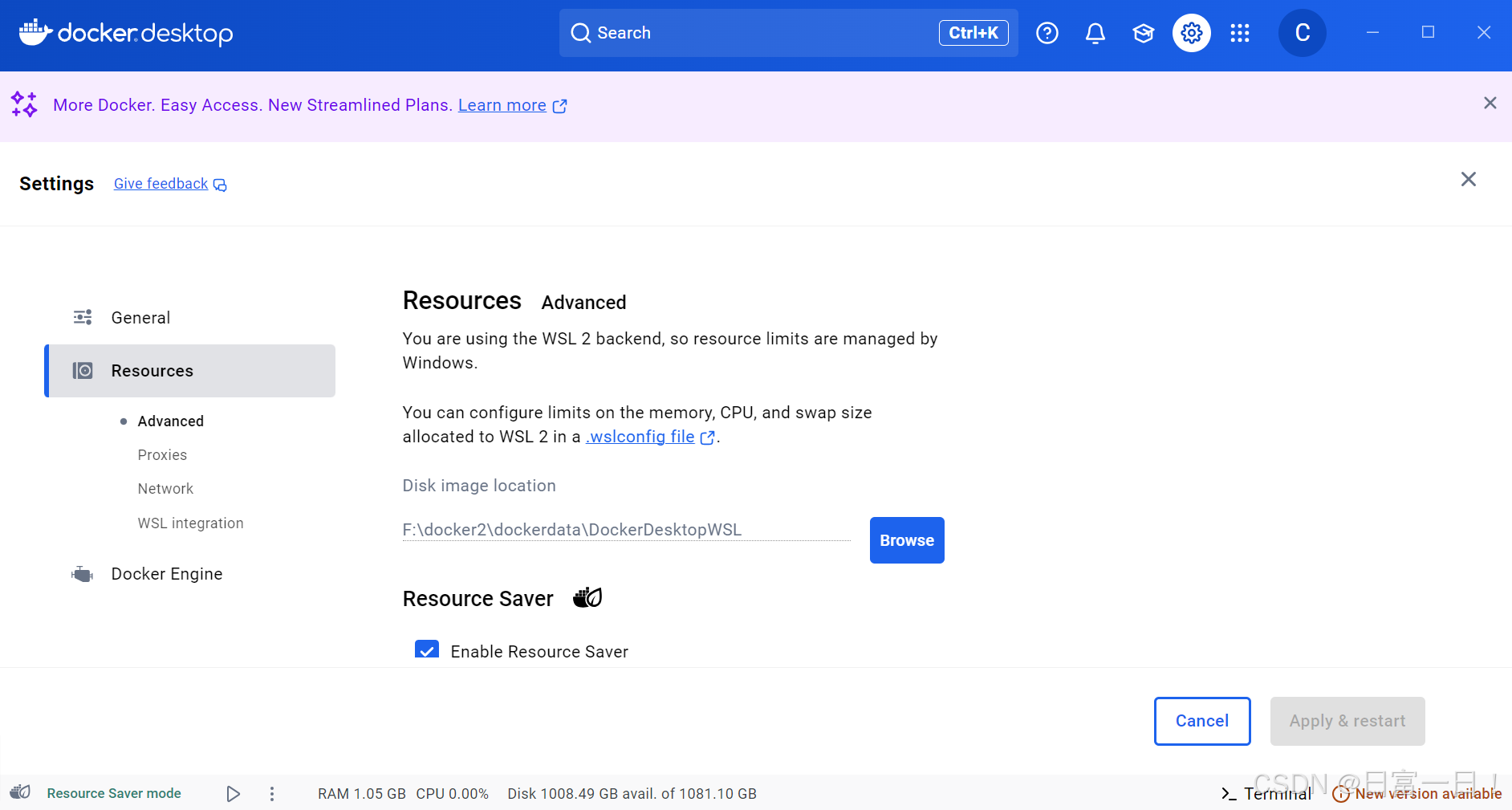Open the .wslconfig file link
This screenshot has height=810, width=1512.
[640, 437]
